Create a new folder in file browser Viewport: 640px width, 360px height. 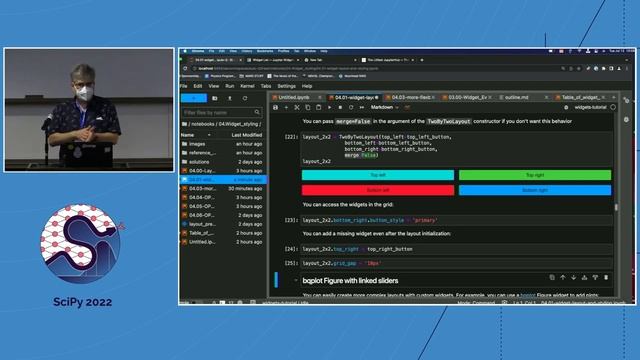pyautogui.click(x=215, y=98)
